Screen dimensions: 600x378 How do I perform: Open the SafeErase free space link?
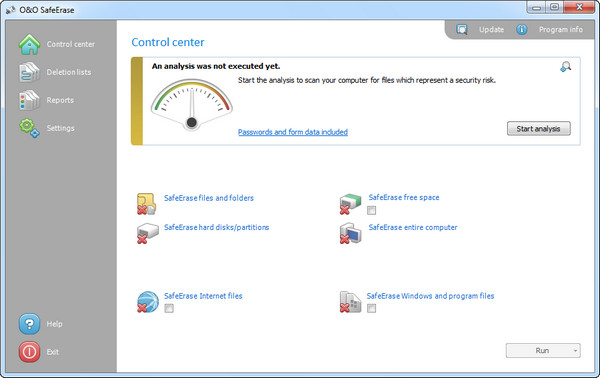[404, 197]
